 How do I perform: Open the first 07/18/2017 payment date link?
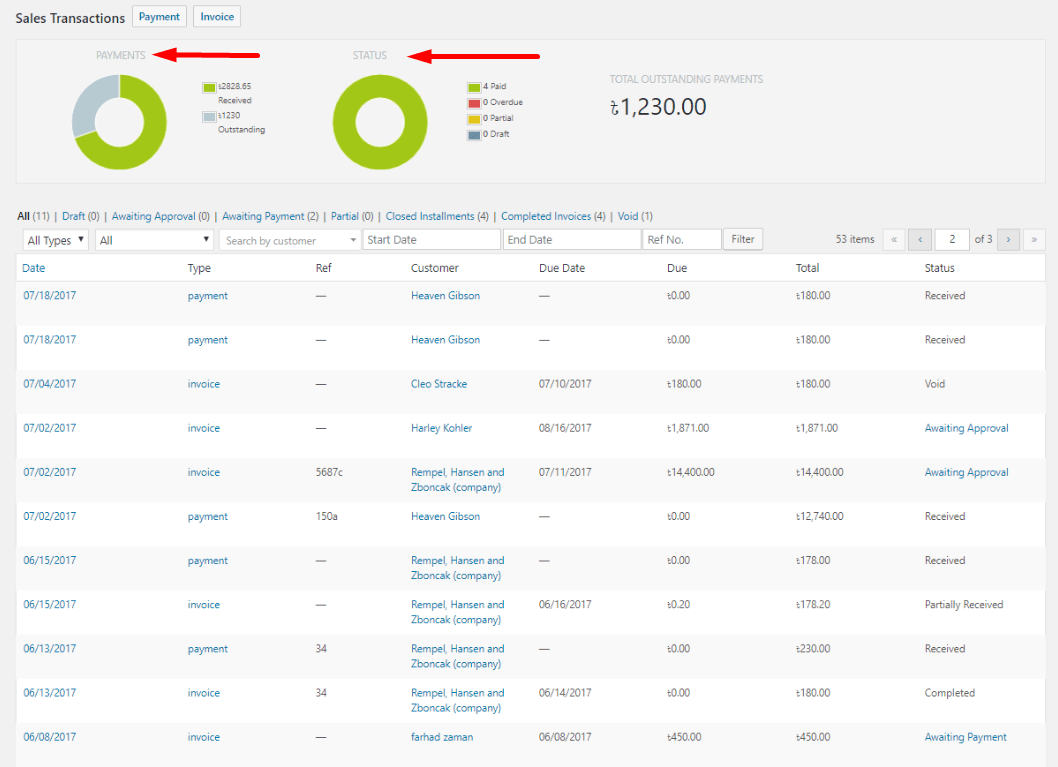pyautogui.click(x=50, y=295)
